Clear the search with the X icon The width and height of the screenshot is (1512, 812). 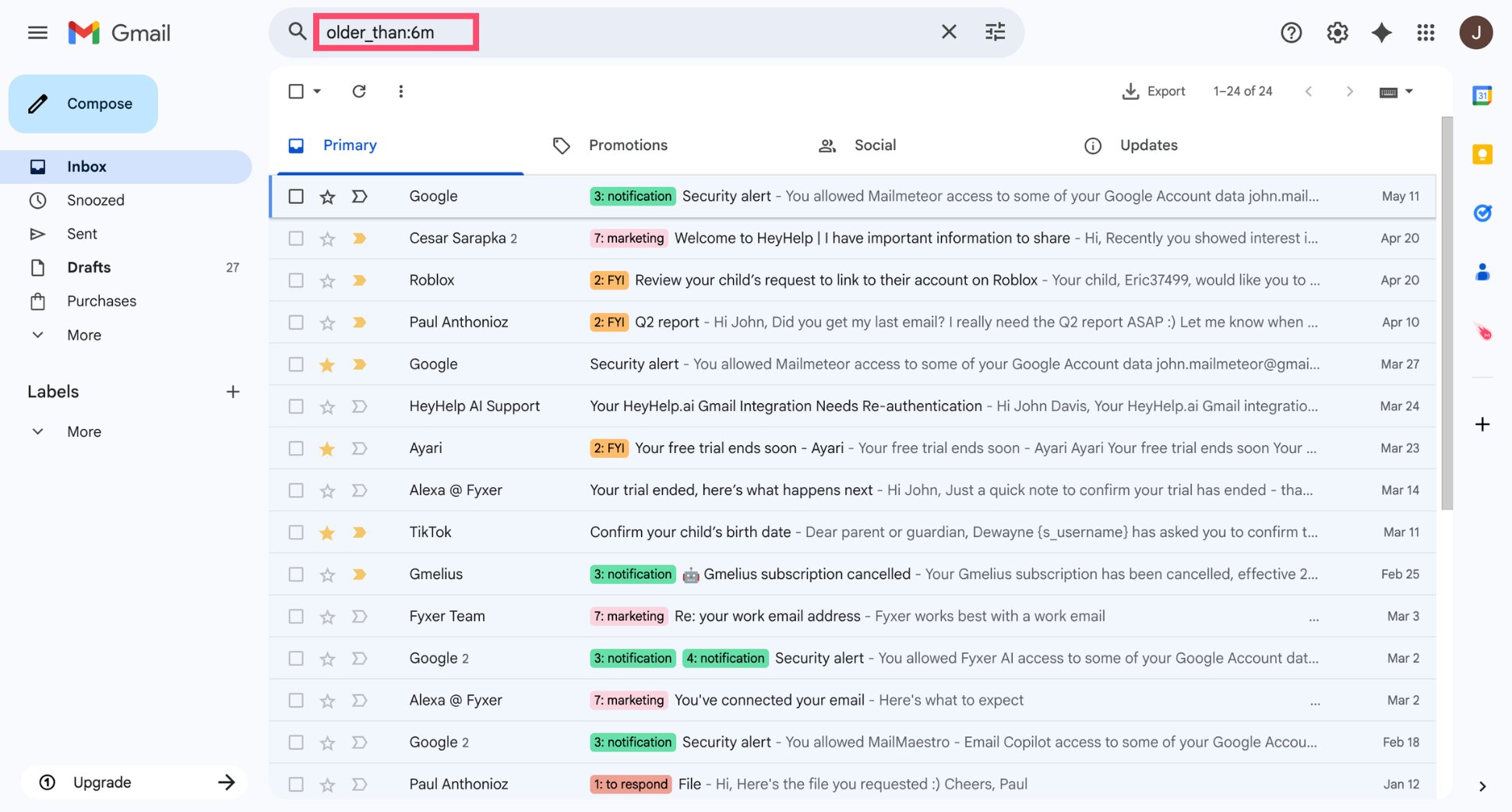pyautogui.click(x=949, y=32)
